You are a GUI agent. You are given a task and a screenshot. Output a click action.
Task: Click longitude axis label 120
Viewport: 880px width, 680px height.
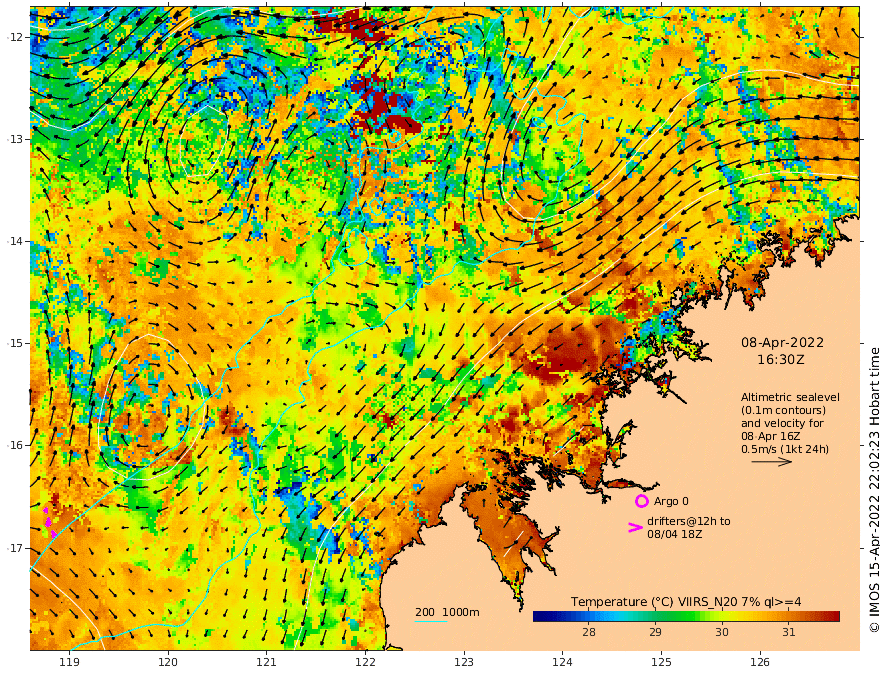[x=168, y=662]
